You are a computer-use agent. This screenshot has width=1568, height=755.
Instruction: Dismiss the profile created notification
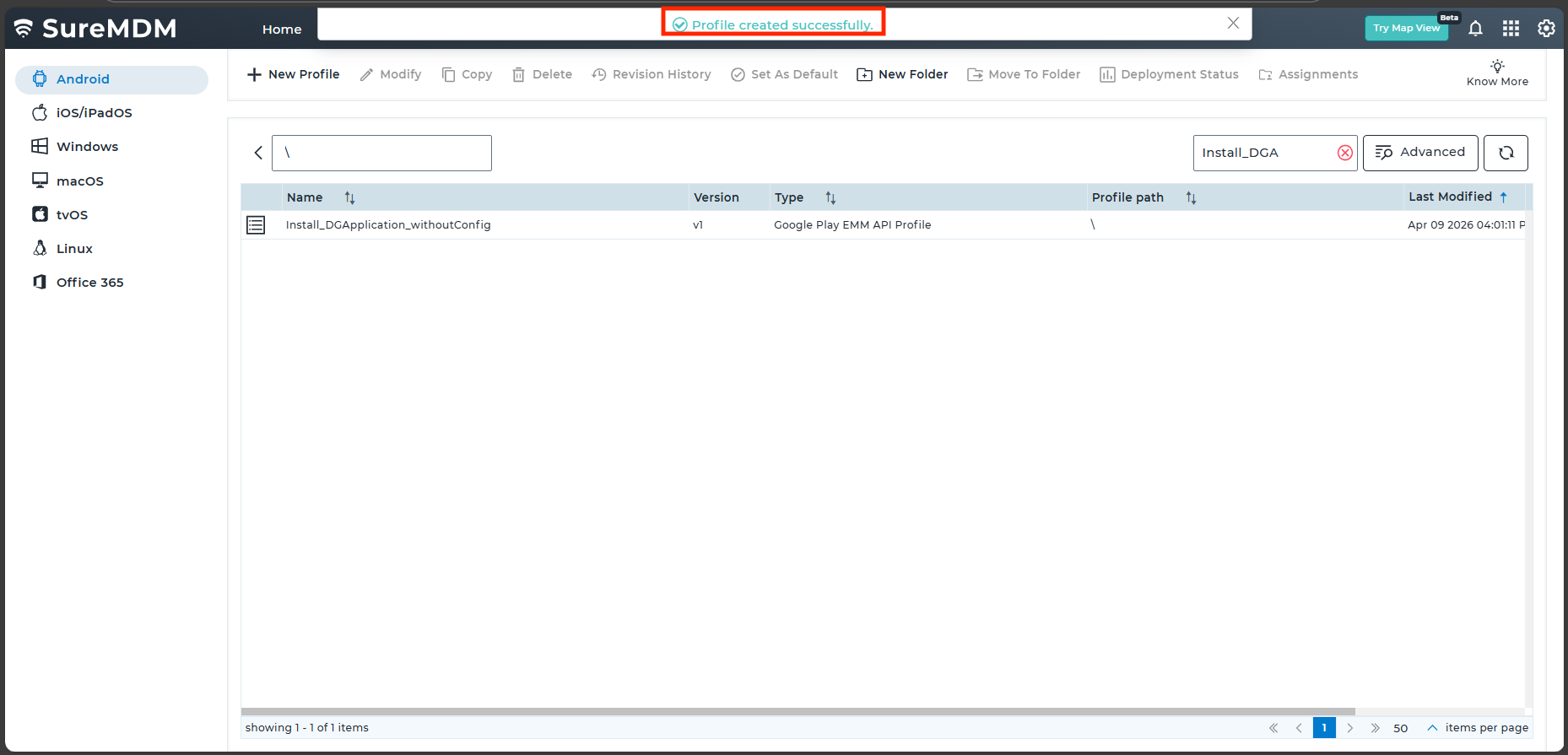click(x=1233, y=24)
